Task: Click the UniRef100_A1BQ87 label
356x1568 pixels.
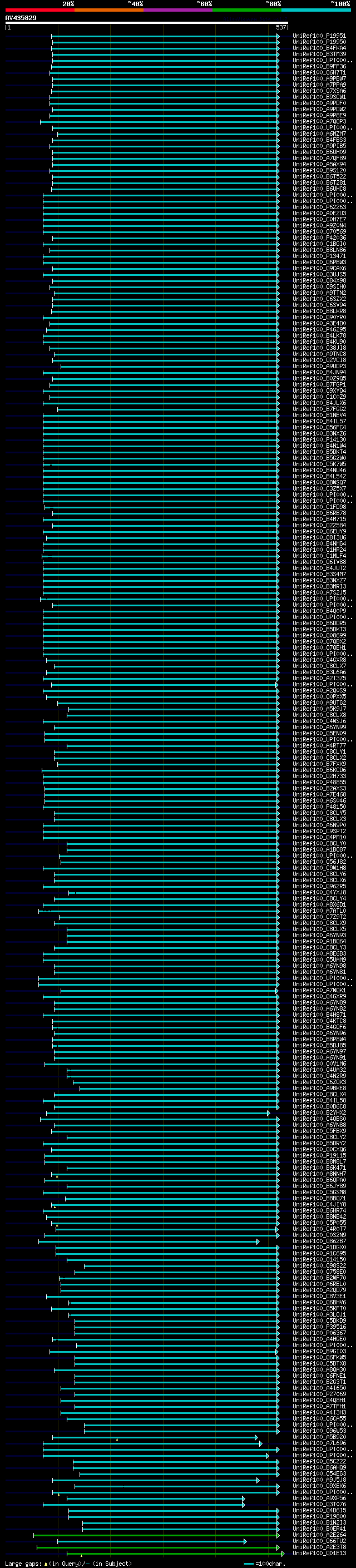Action: pos(319,850)
